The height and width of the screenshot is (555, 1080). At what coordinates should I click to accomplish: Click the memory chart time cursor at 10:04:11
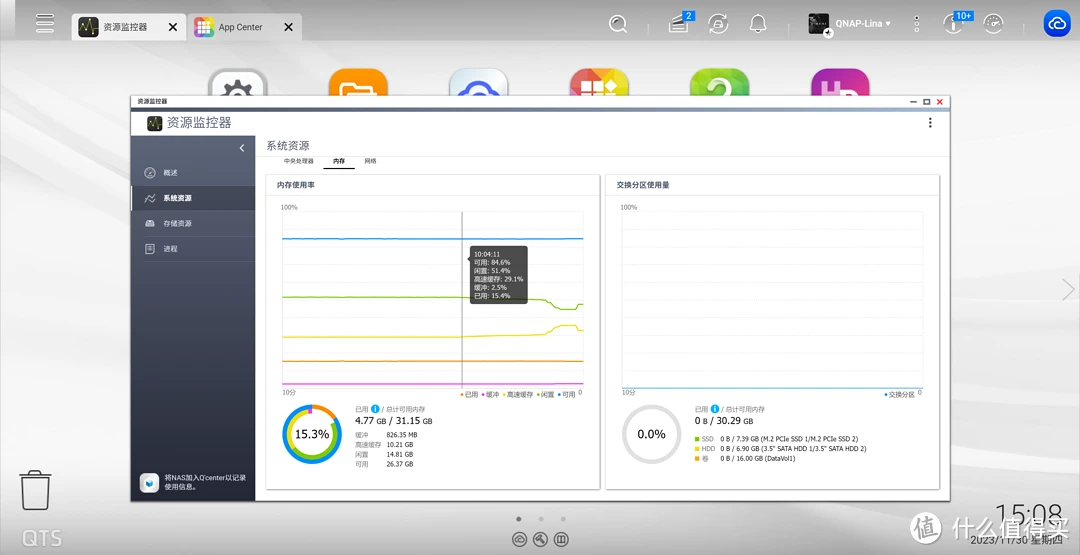click(462, 300)
